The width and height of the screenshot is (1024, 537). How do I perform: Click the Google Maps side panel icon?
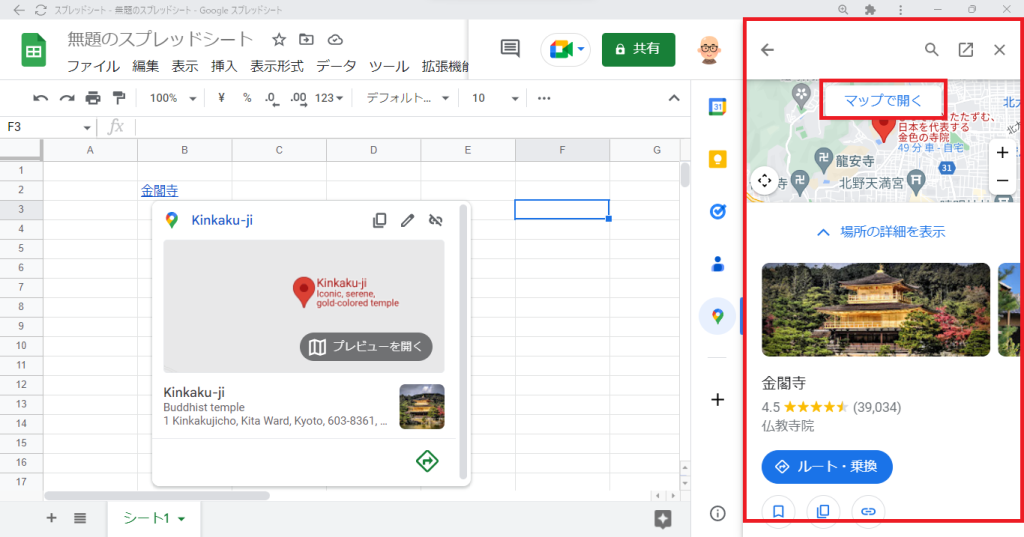pos(717,316)
